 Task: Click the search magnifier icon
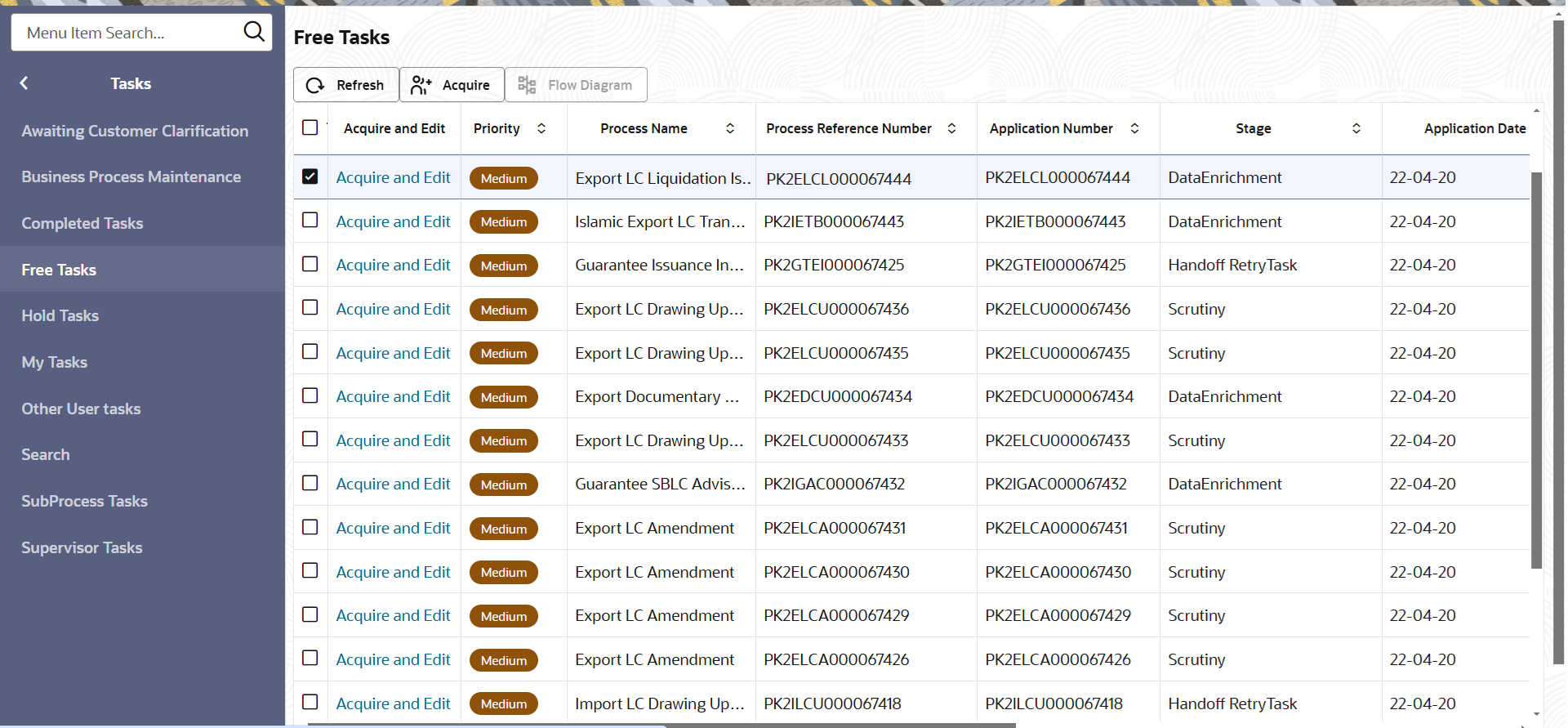(x=254, y=32)
